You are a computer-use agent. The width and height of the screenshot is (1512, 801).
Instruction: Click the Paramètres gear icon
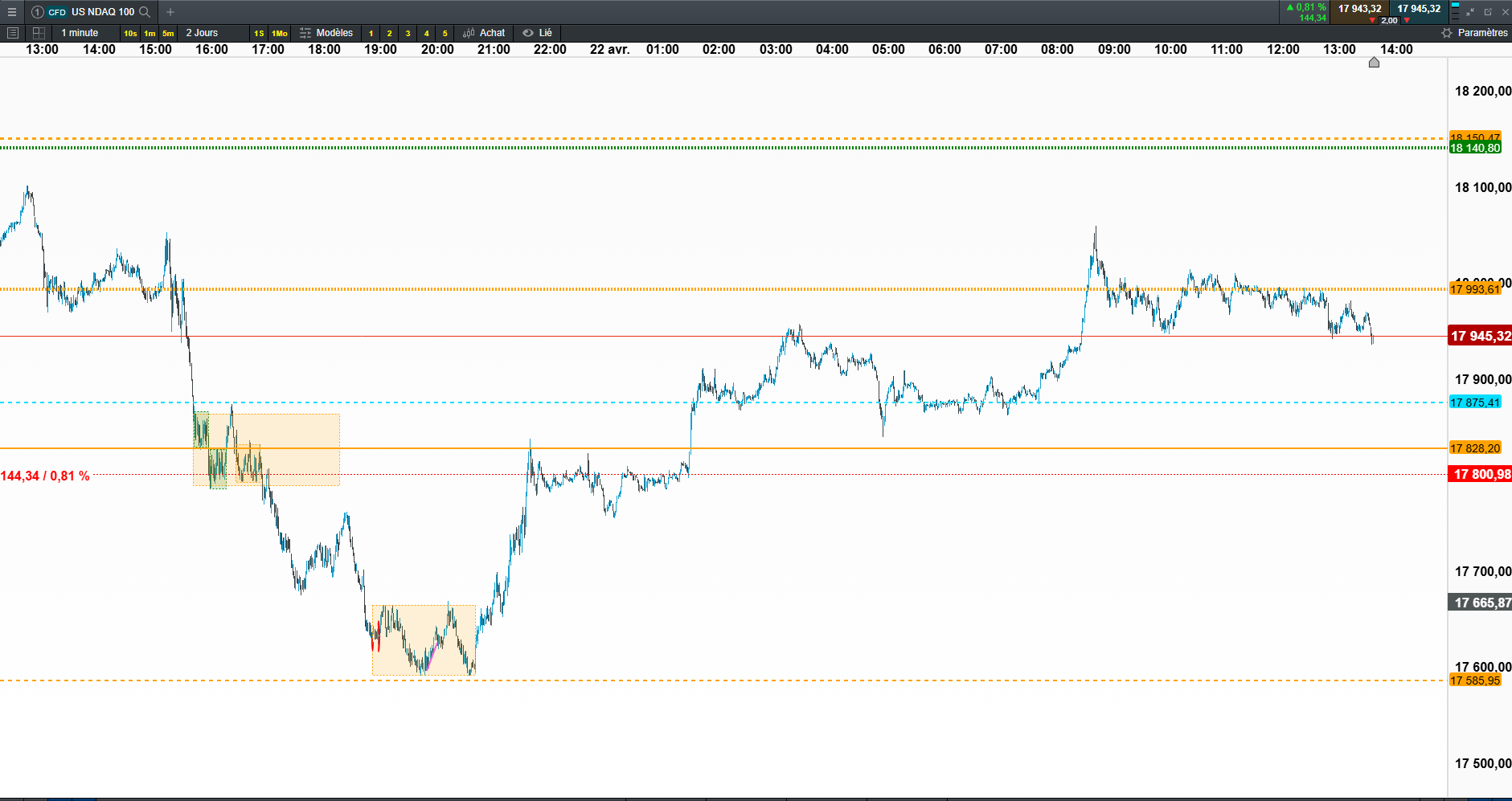(x=1447, y=33)
